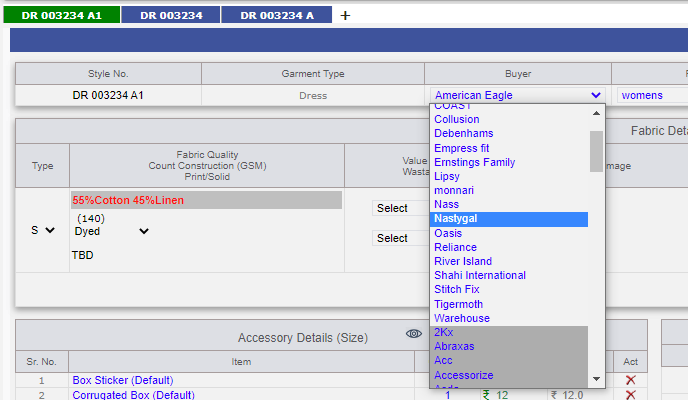The width and height of the screenshot is (688, 400).
Task: Select highlighted Nastygal buyer option
Action: pos(509,219)
